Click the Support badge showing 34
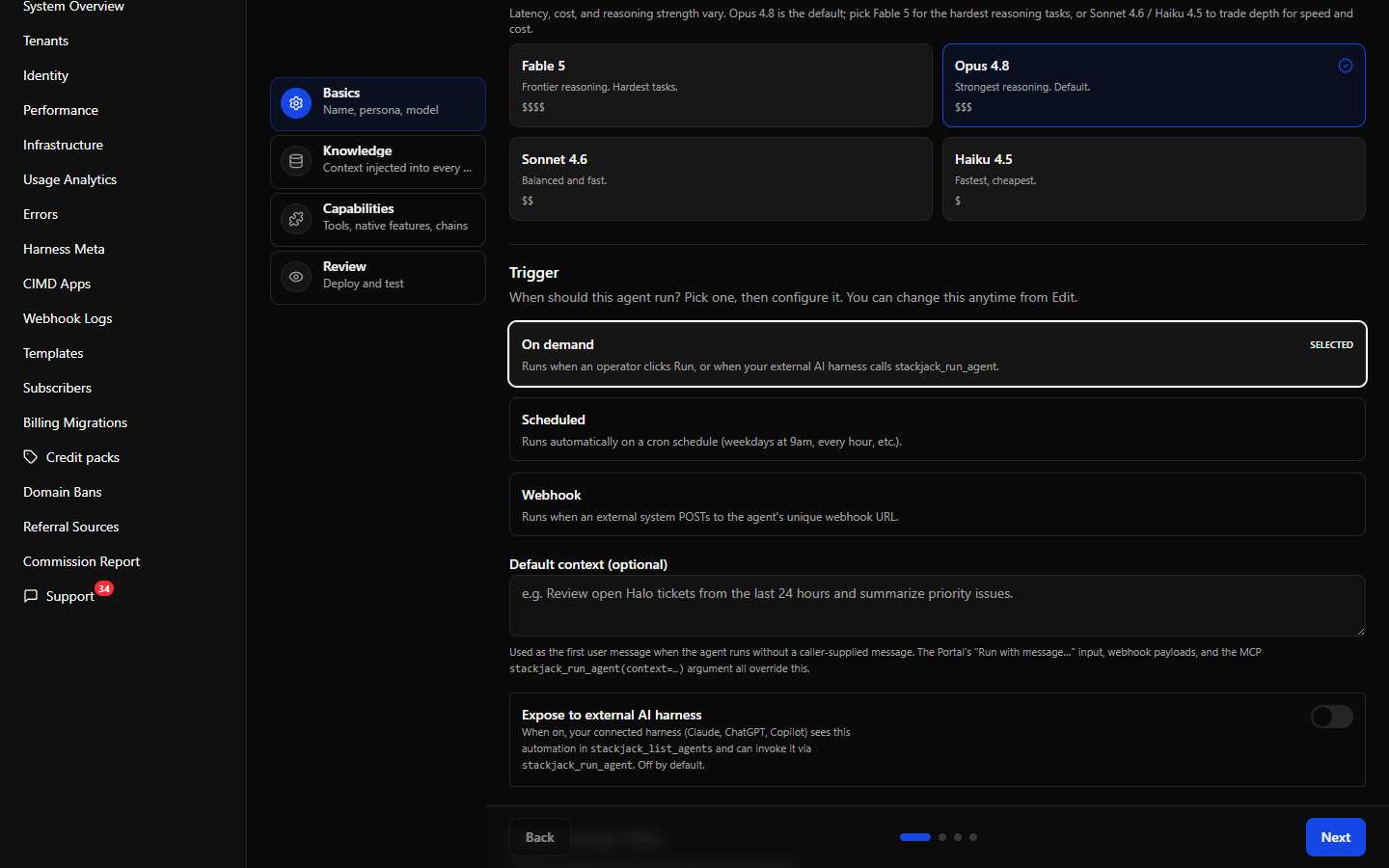 (104, 588)
